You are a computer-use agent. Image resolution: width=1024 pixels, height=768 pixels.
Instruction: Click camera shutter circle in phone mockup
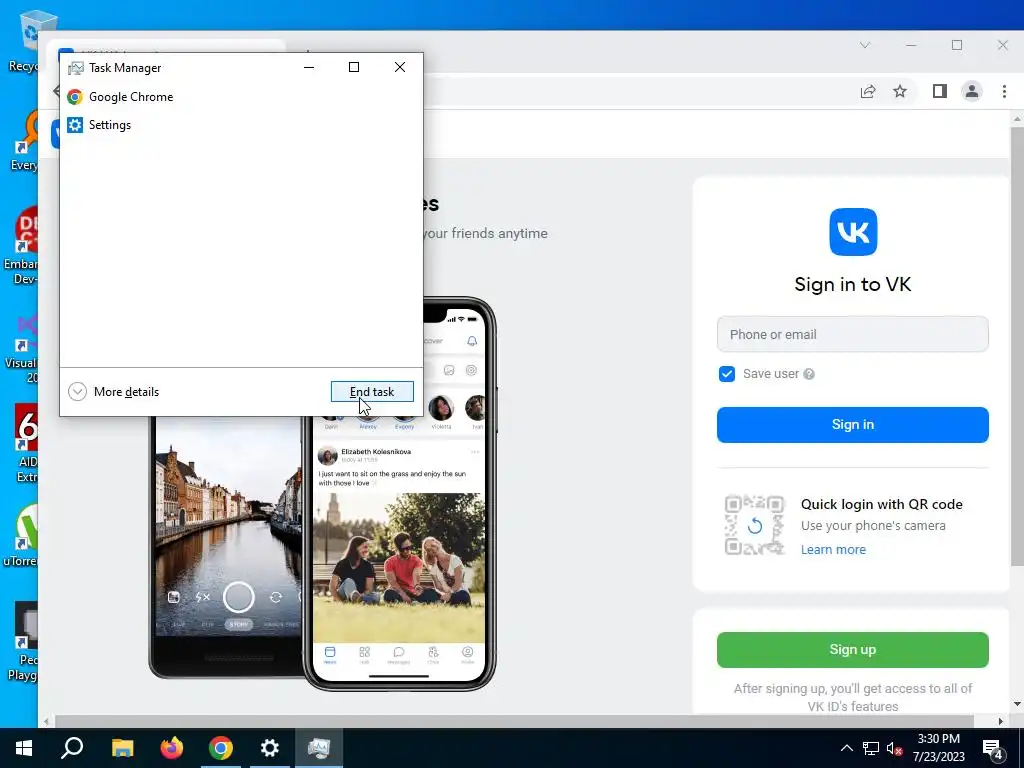tap(239, 597)
